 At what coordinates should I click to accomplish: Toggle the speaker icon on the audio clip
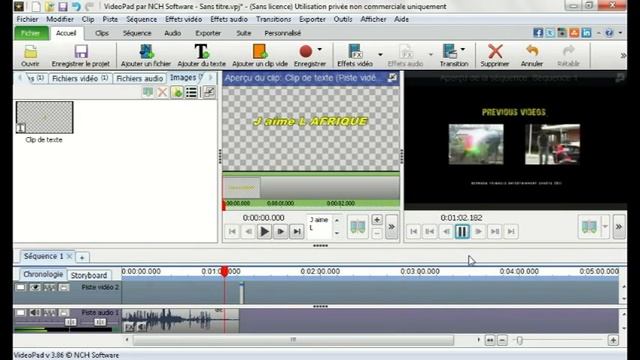click(x=141, y=327)
